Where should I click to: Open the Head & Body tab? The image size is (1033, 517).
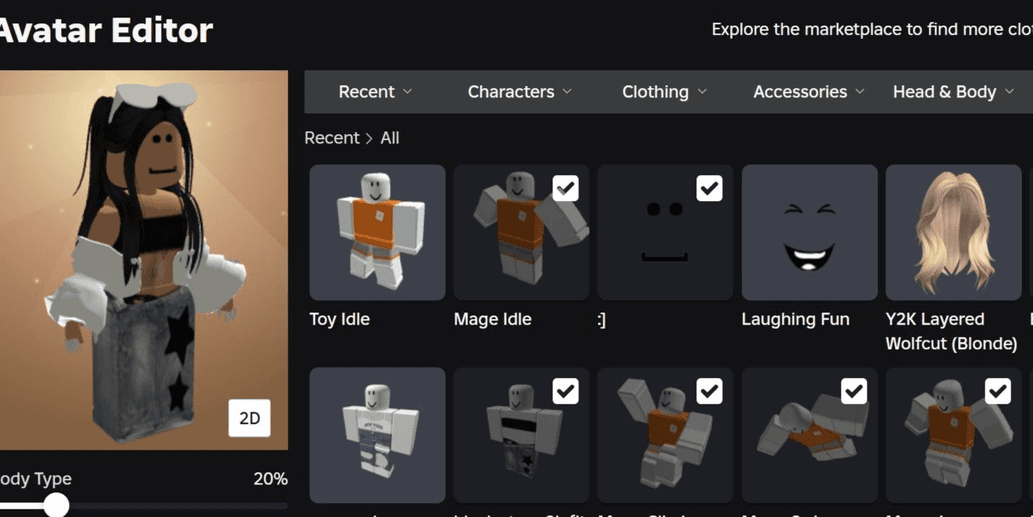tap(953, 92)
